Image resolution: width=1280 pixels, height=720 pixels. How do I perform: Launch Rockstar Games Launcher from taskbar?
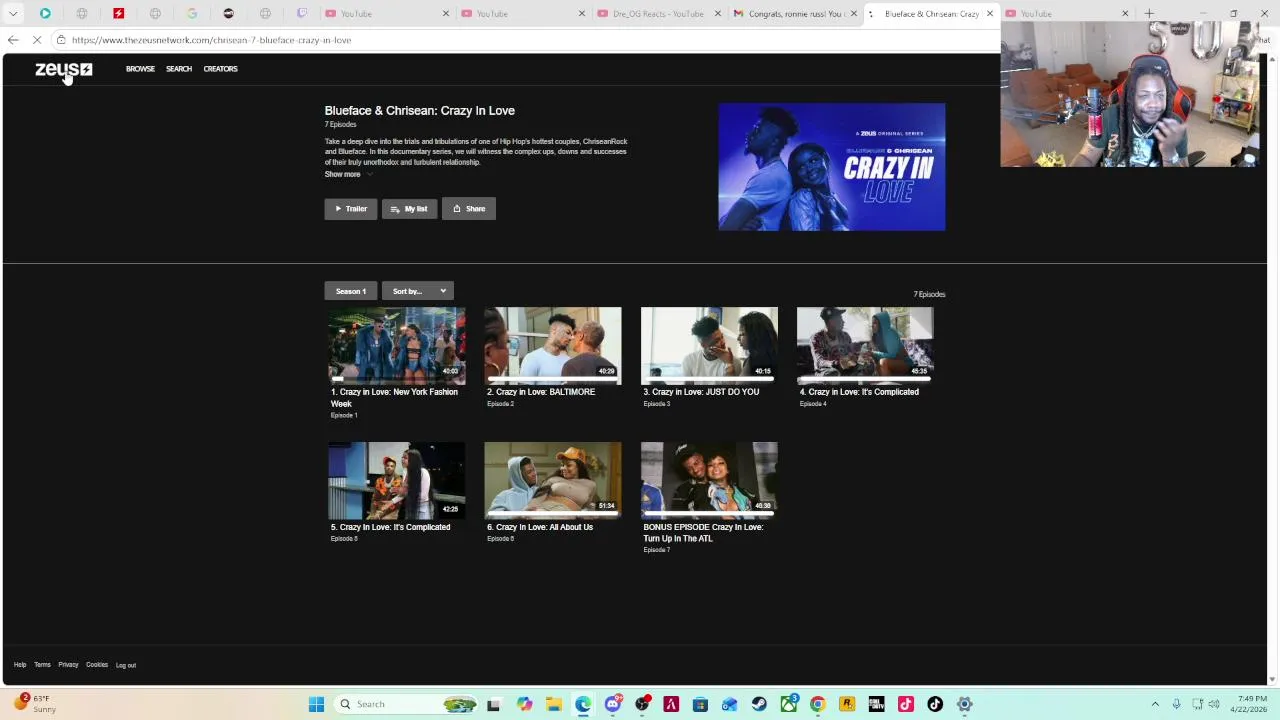pos(847,704)
